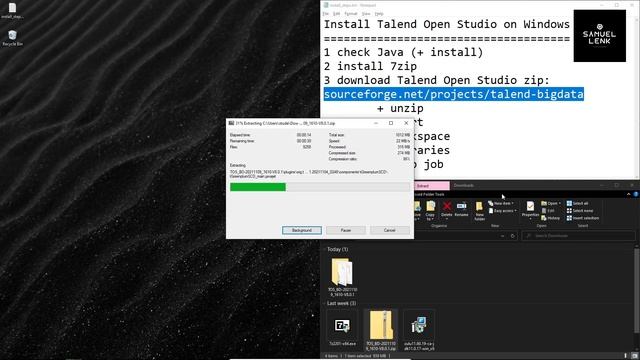Select extracted TOS_BD folder under Today
The width and height of the screenshot is (640, 360).
point(342,277)
